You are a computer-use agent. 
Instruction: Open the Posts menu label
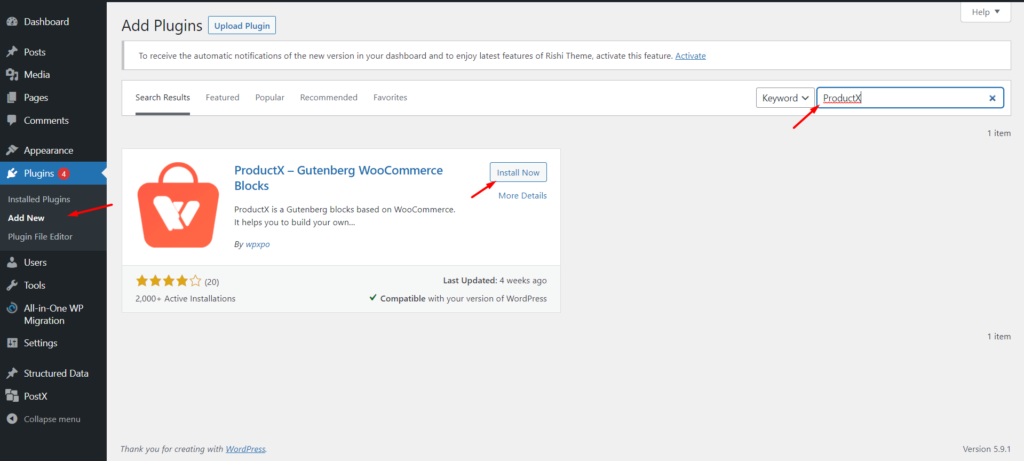click(x=35, y=52)
